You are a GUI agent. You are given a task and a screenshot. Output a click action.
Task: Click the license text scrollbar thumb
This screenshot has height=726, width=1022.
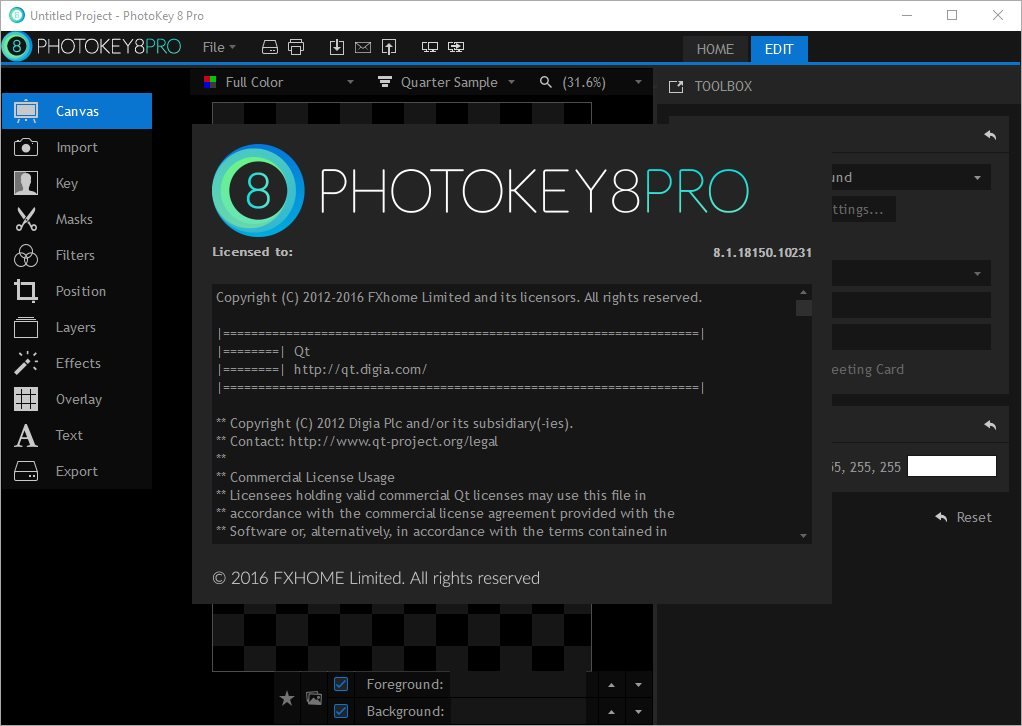point(804,308)
